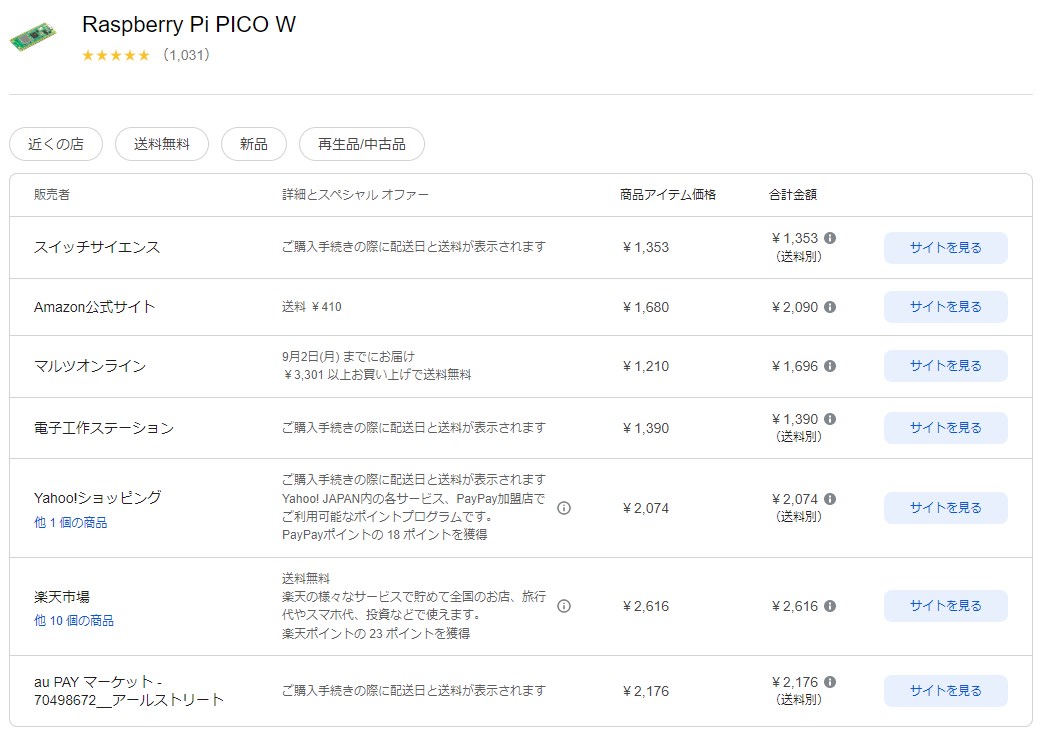
Task: Click info icon beside ¥1,390 total
Action: coord(830,419)
